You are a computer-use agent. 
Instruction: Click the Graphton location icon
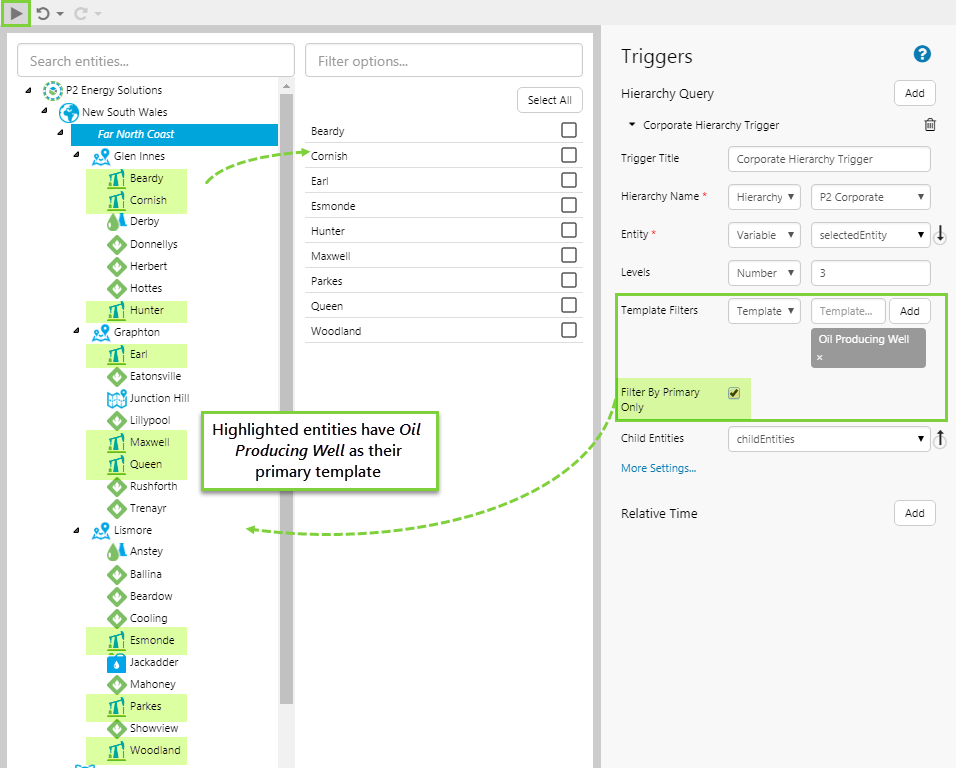[x=101, y=333]
